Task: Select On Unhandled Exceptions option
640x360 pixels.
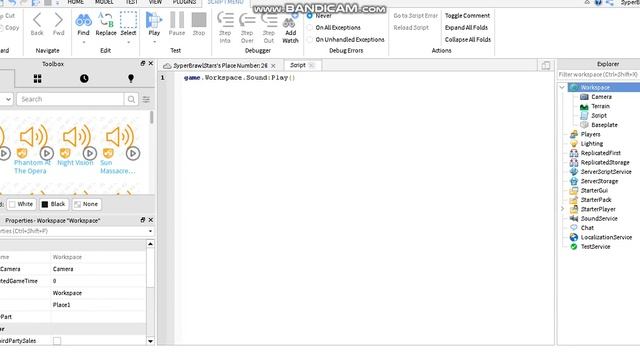Action: click(309, 40)
